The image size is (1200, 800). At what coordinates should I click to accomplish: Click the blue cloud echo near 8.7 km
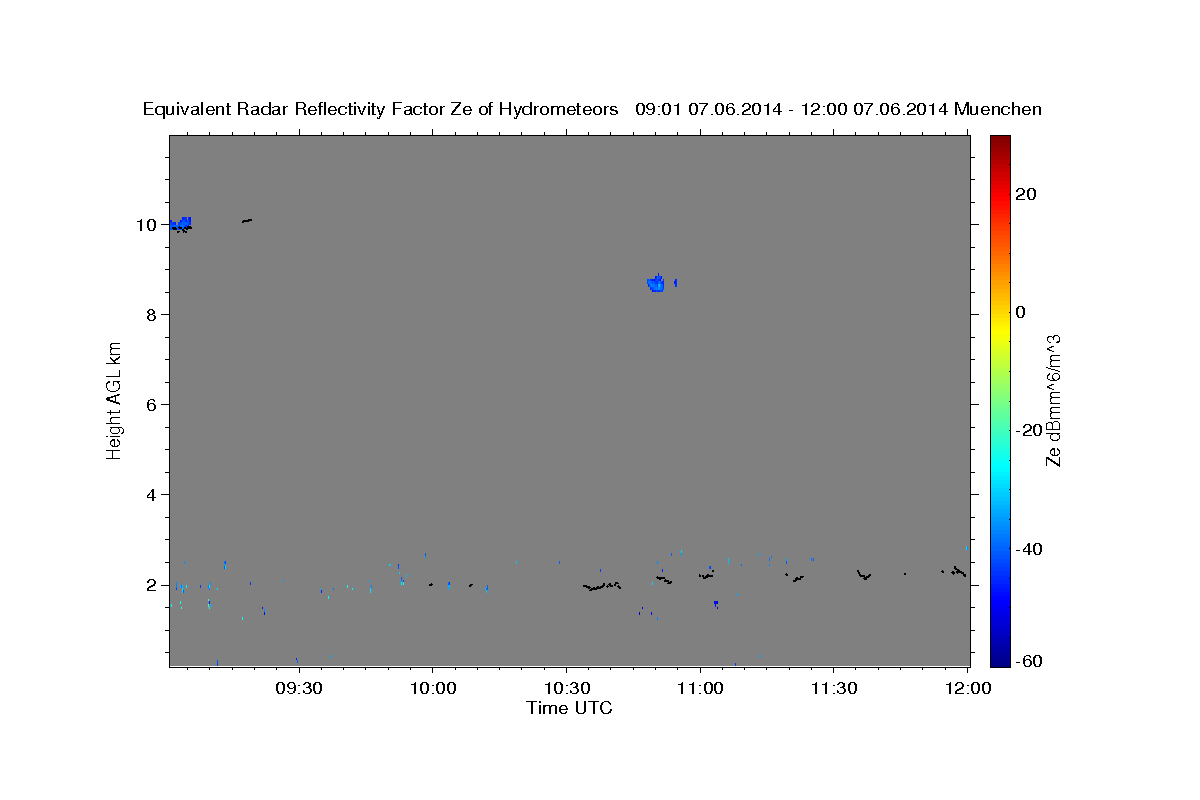pos(656,284)
